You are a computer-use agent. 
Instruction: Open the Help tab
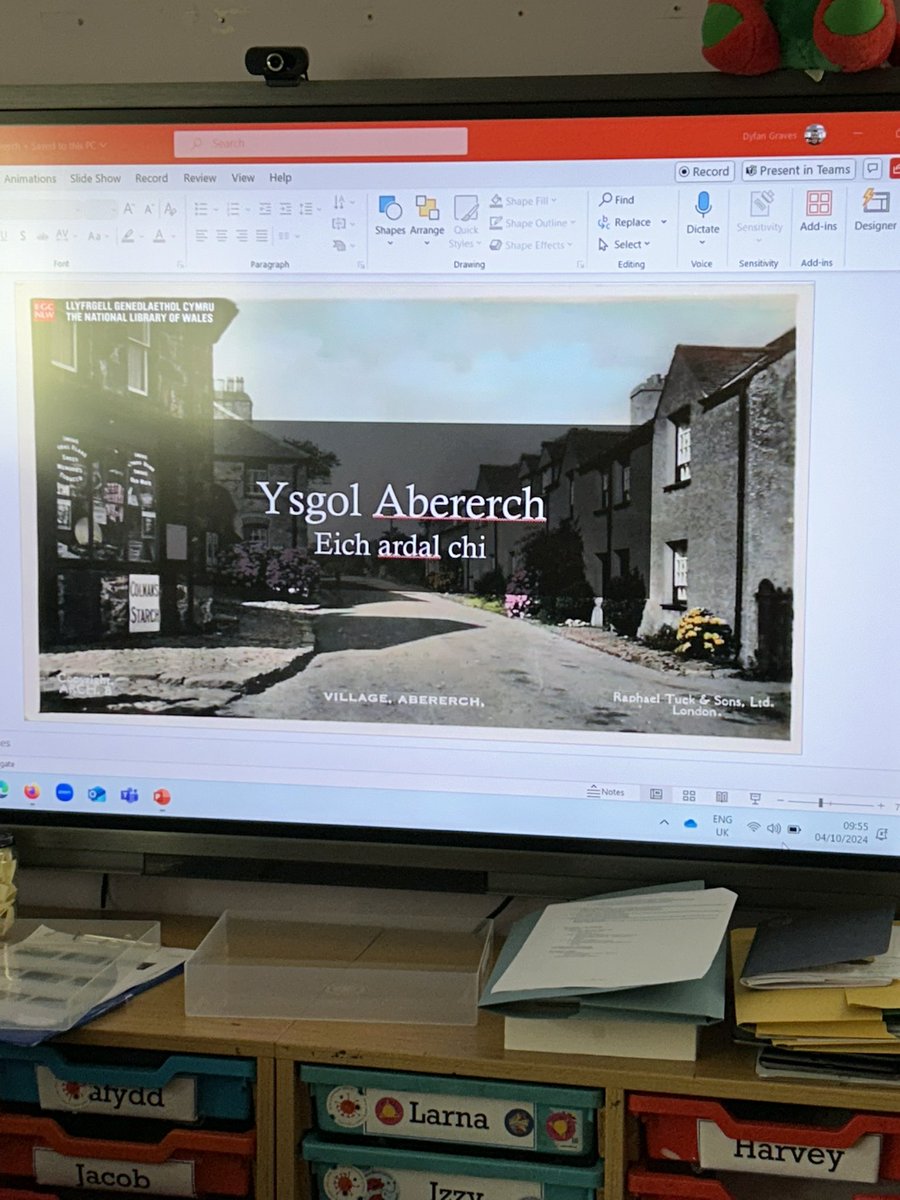280,178
